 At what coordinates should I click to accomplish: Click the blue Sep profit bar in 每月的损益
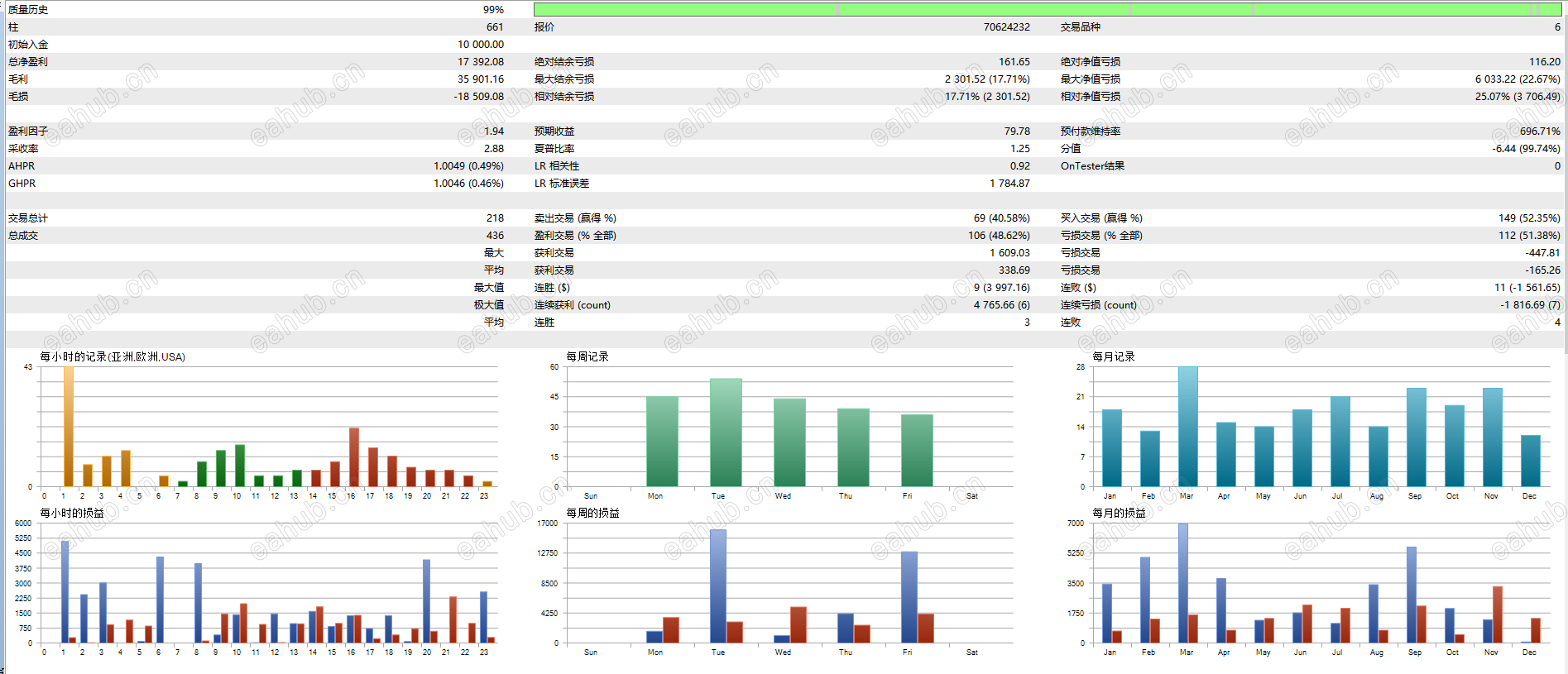click(x=1412, y=595)
